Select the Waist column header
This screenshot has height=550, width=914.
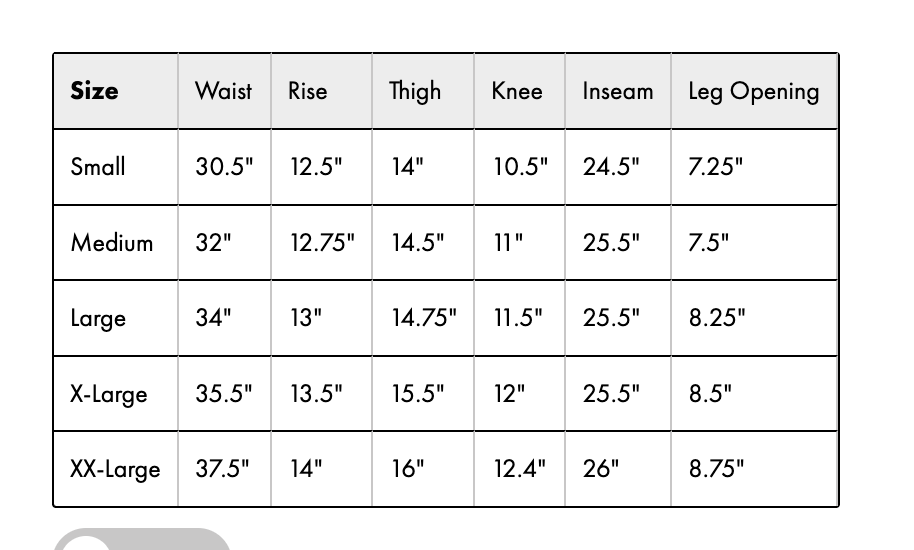point(224,91)
